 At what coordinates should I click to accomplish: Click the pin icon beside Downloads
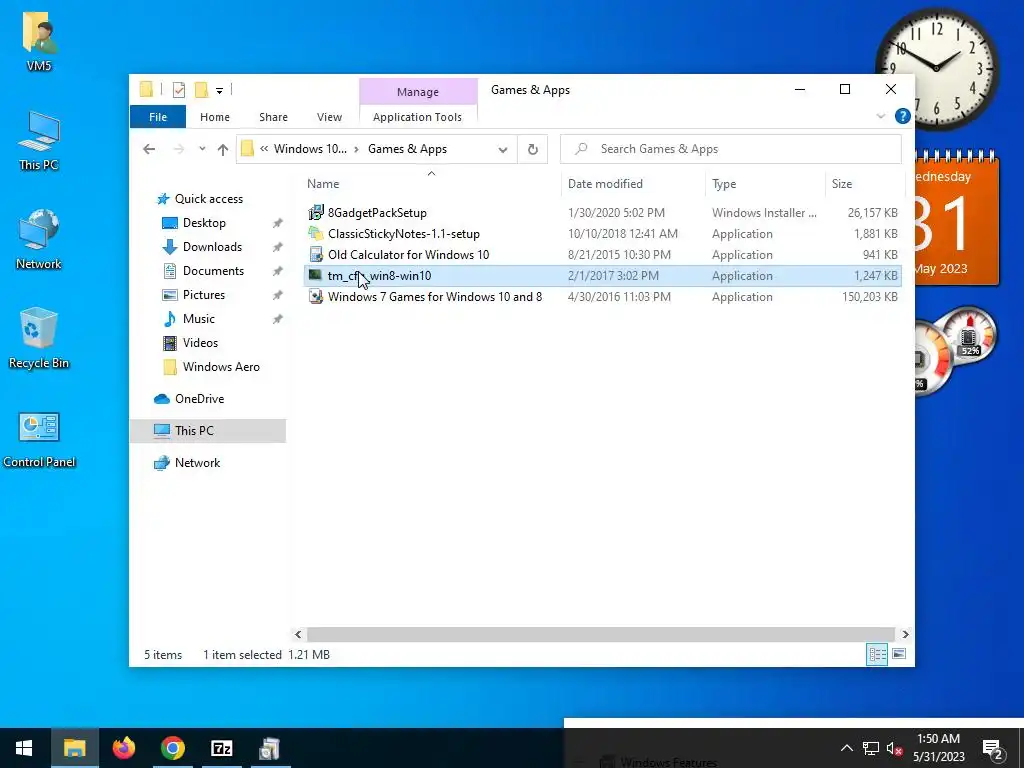point(278,248)
